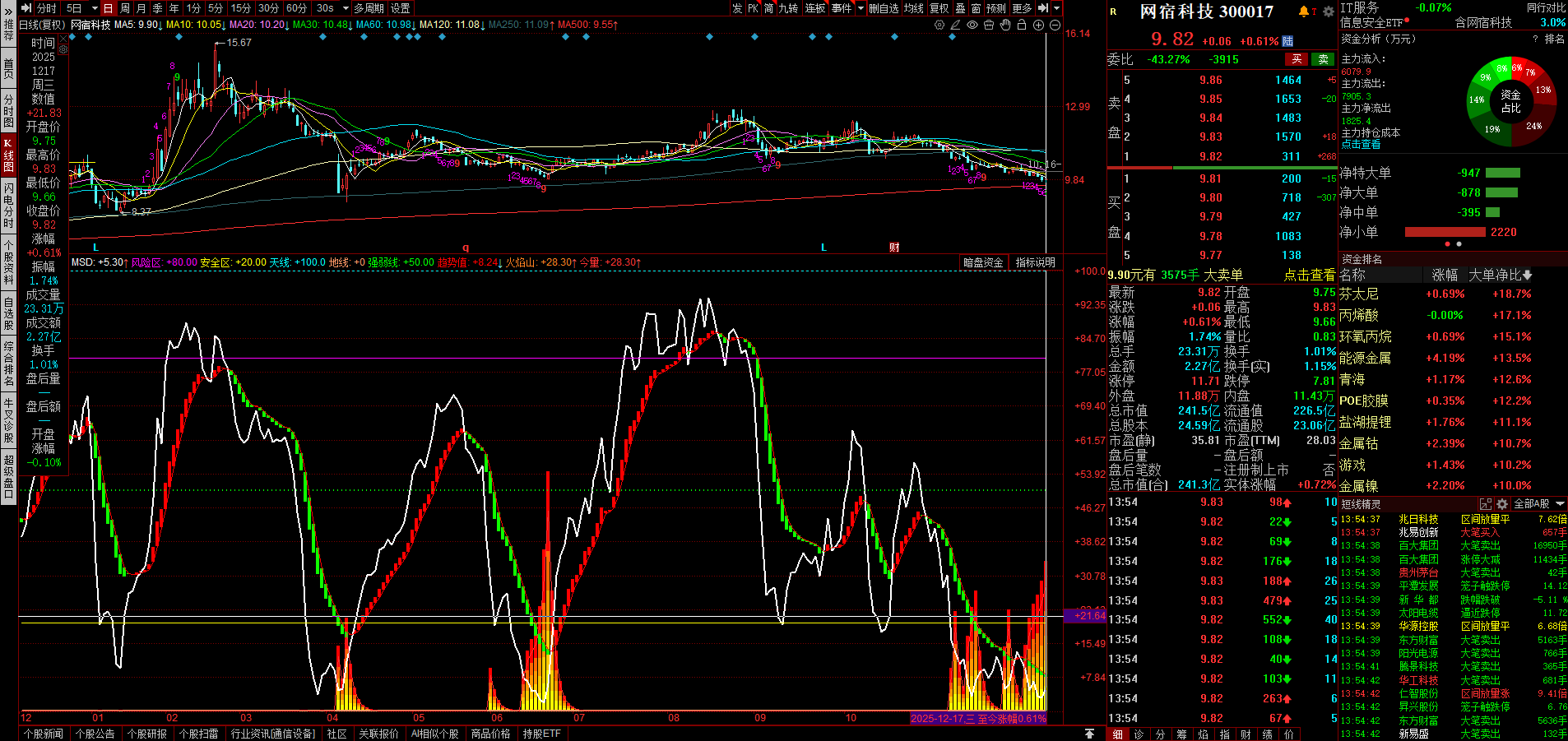Open the 5日 period dropdown arrow
Viewport: 1568px width, 741px height.
pyautogui.click(x=95, y=8)
